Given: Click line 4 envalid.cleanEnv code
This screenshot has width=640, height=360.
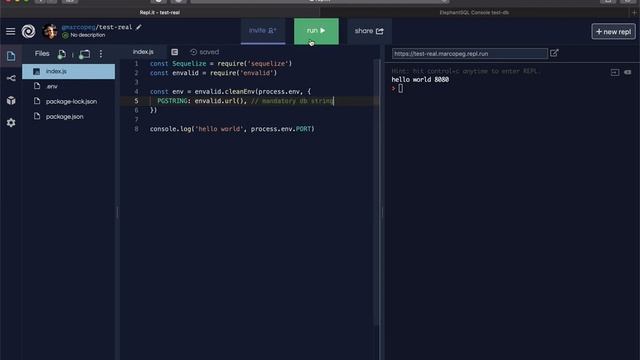Looking at the screenshot, I should pos(230,91).
